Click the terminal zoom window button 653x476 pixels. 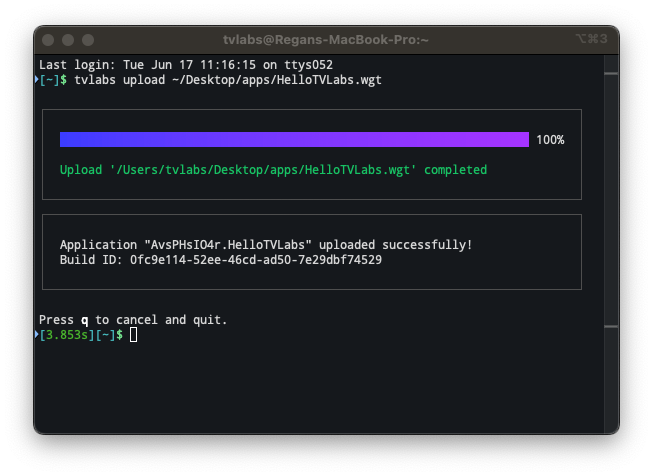(88, 40)
